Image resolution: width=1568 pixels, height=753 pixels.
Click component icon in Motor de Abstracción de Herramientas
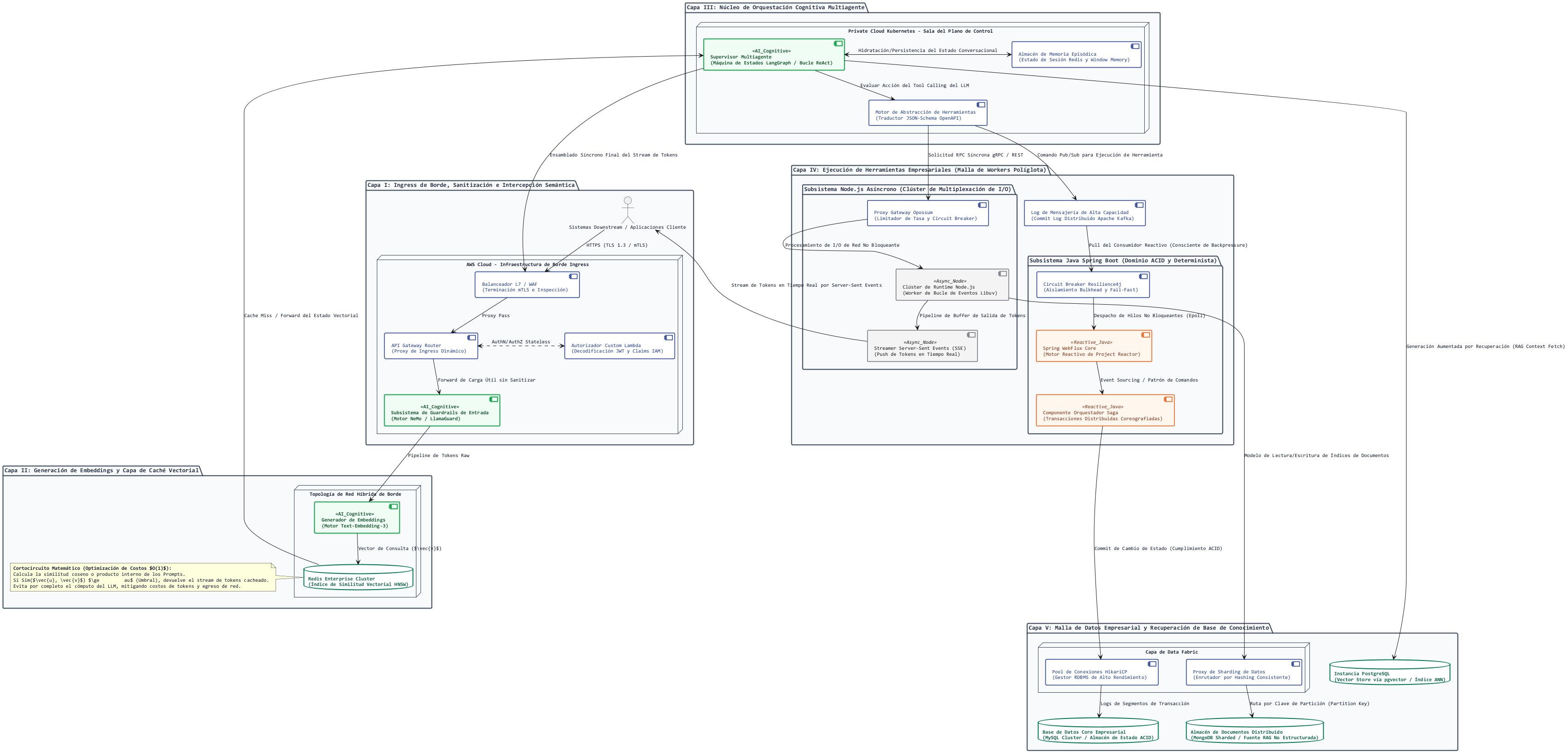pos(980,104)
